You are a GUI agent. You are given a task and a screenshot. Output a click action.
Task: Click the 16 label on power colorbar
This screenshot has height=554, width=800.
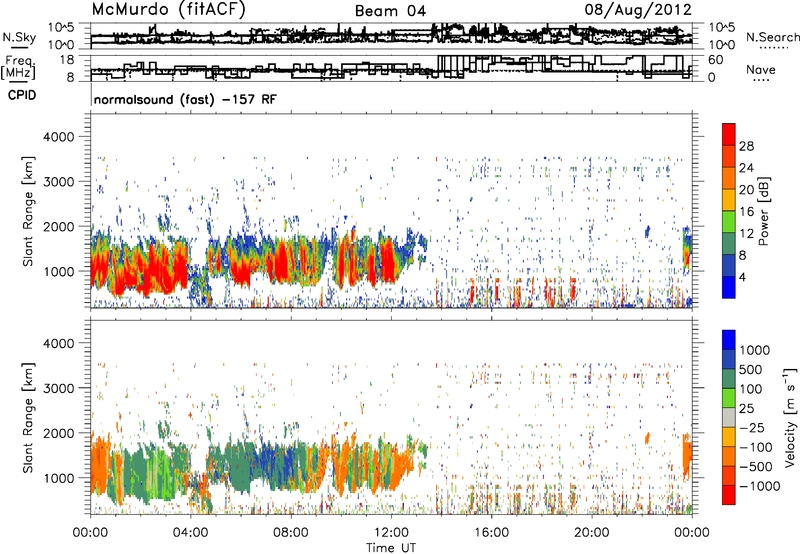[x=746, y=212]
